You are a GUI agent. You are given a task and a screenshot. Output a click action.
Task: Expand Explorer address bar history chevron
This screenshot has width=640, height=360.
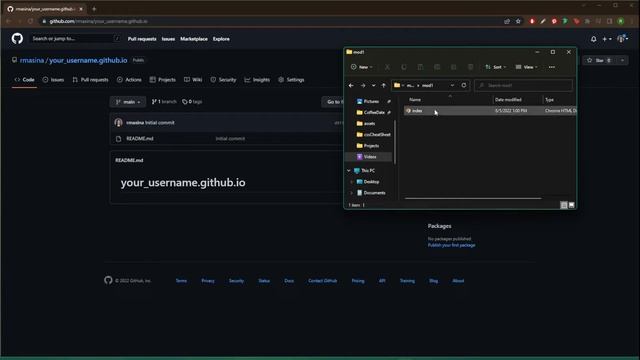pos(452,85)
